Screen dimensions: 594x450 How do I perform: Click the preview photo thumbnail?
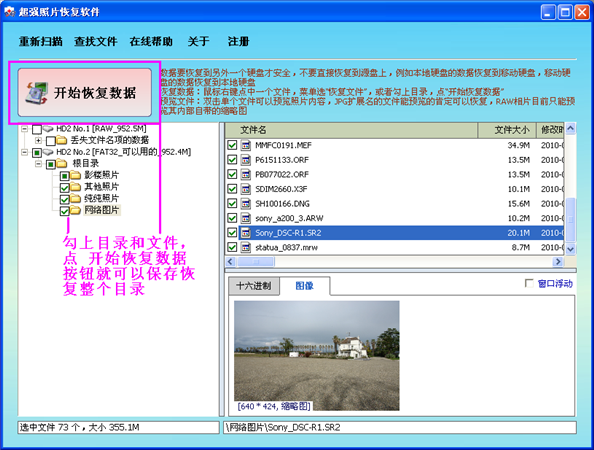click(317, 356)
